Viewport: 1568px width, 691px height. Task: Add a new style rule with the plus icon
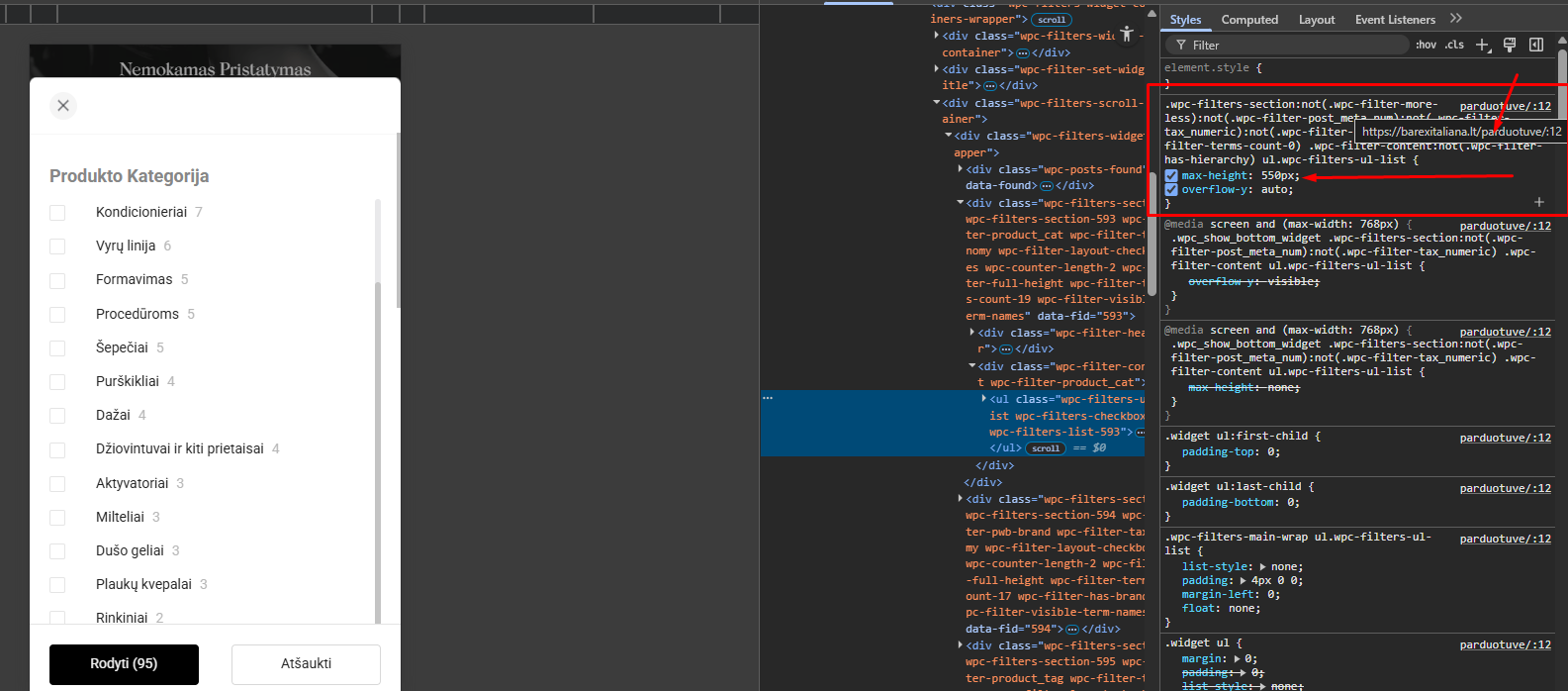[1482, 45]
